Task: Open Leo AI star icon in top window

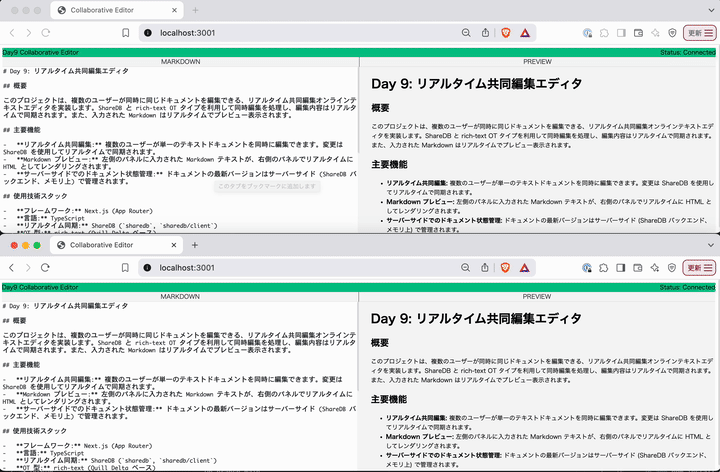Action: click(x=655, y=33)
